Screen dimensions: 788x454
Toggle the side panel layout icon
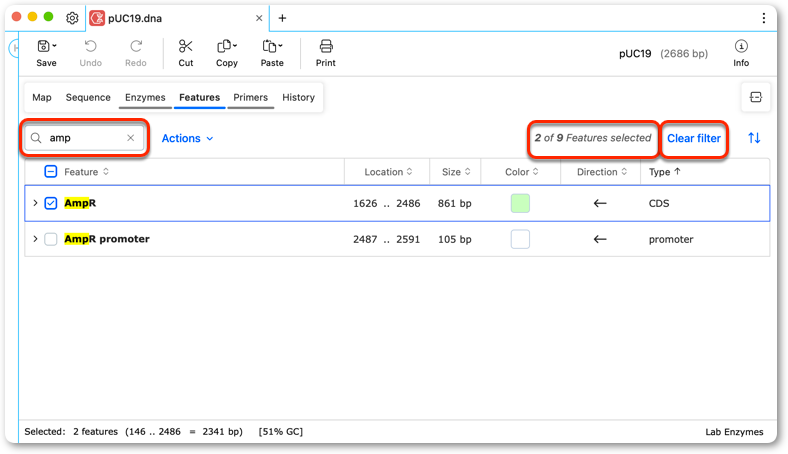pyautogui.click(x=755, y=97)
